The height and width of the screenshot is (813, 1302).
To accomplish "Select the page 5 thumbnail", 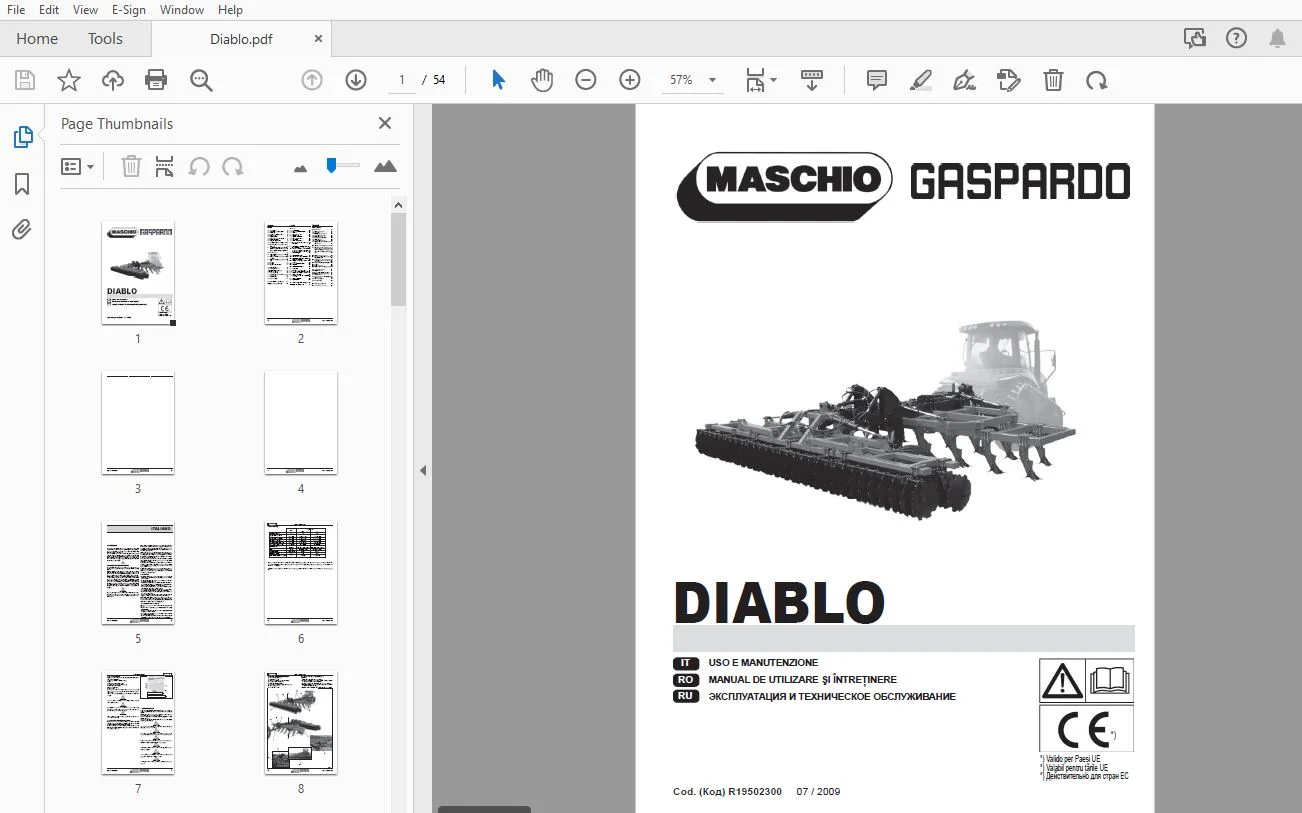I will tap(138, 573).
